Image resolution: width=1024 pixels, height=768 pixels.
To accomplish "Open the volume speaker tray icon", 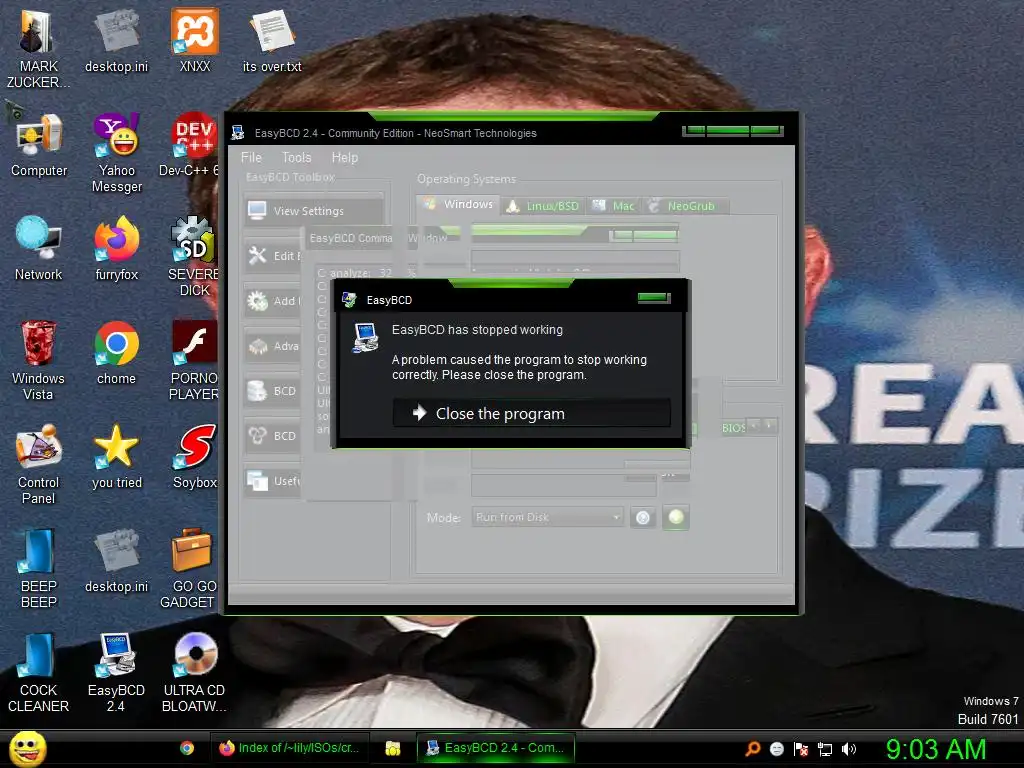I will coord(848,749).
